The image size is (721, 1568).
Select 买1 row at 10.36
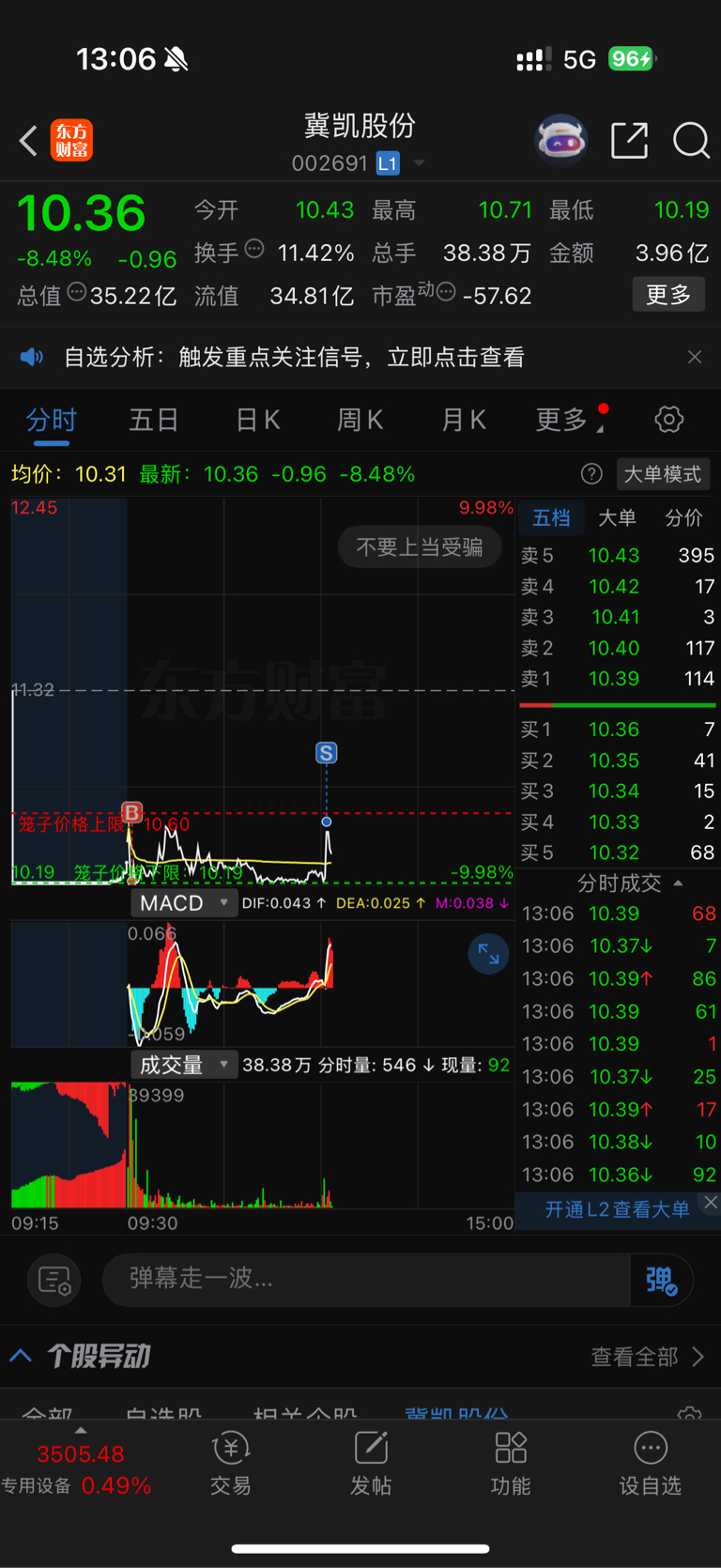pyautogui.click(x=618, y=730)
